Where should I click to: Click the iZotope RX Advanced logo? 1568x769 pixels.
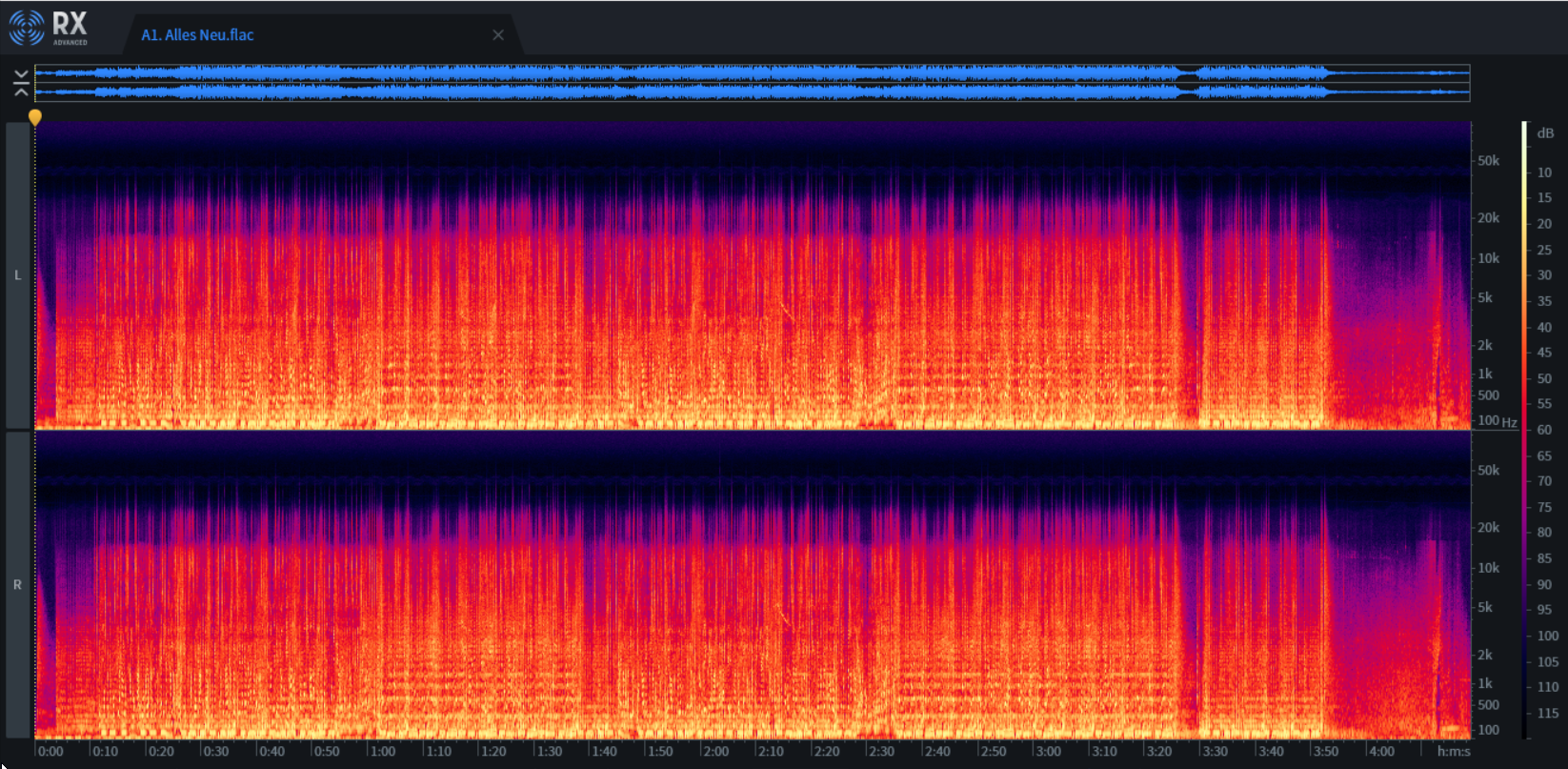[49, 28]
